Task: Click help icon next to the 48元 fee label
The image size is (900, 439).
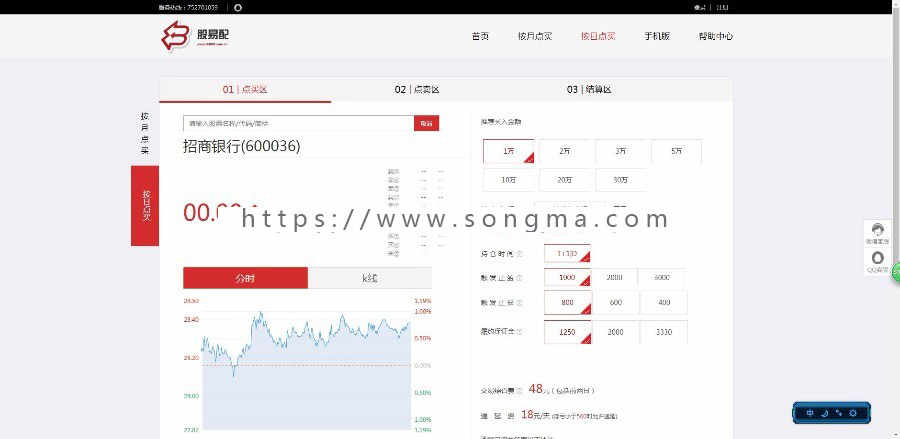Action: 519,390
